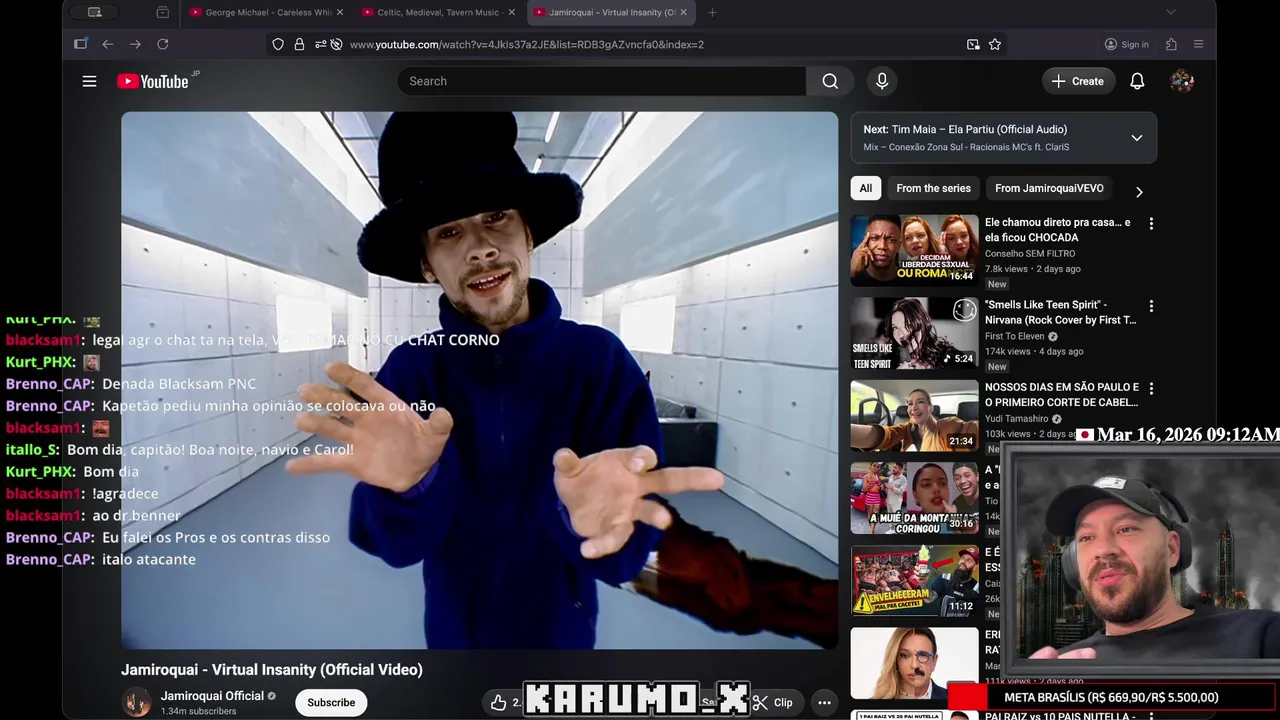Viewport: 1280px width, 720px height.
Task: Open Ele chamou direto pra casa thumbnail
Action: pyautogui.click(x=915, y=250)
